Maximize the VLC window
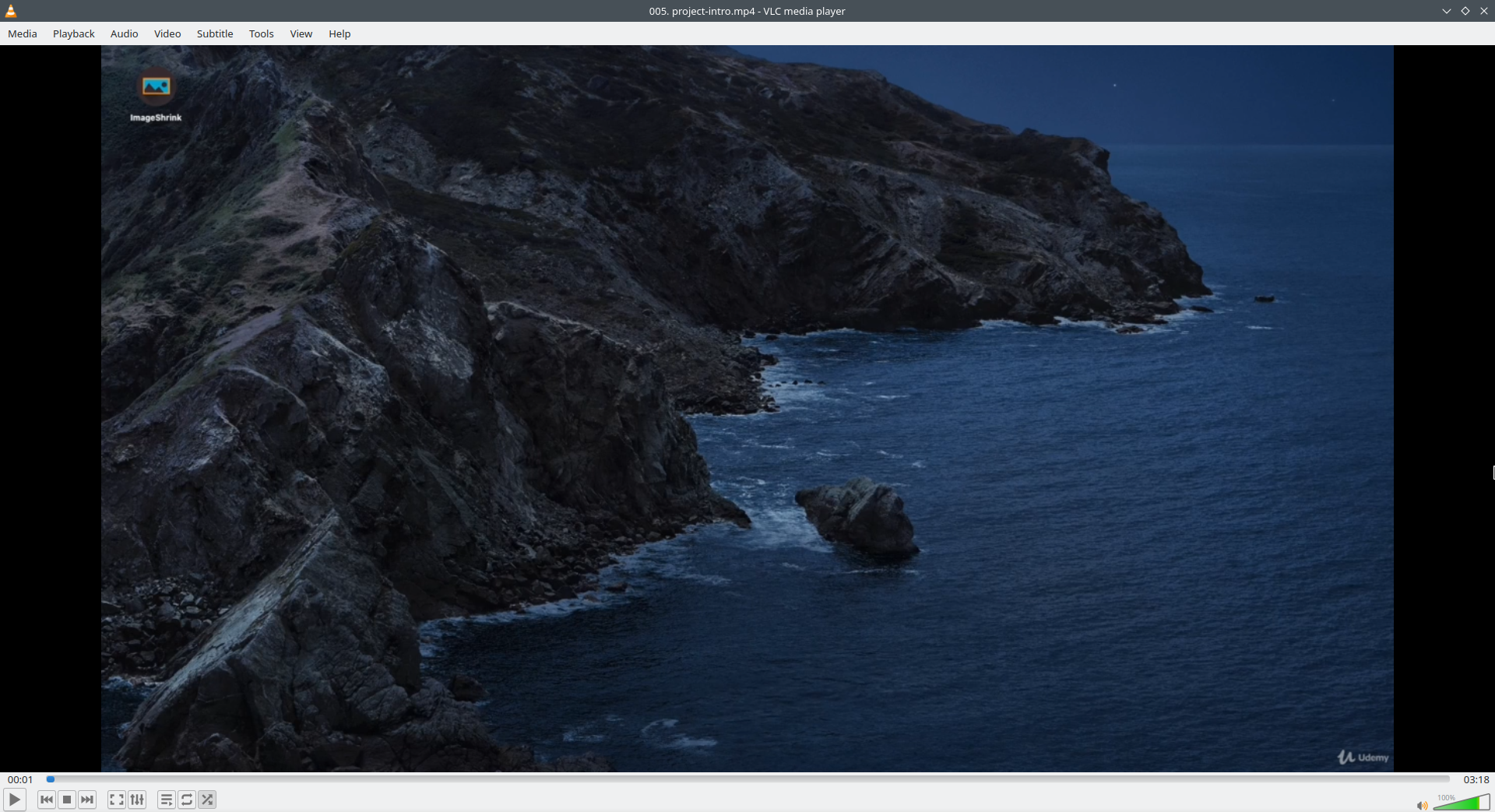 1465,11
